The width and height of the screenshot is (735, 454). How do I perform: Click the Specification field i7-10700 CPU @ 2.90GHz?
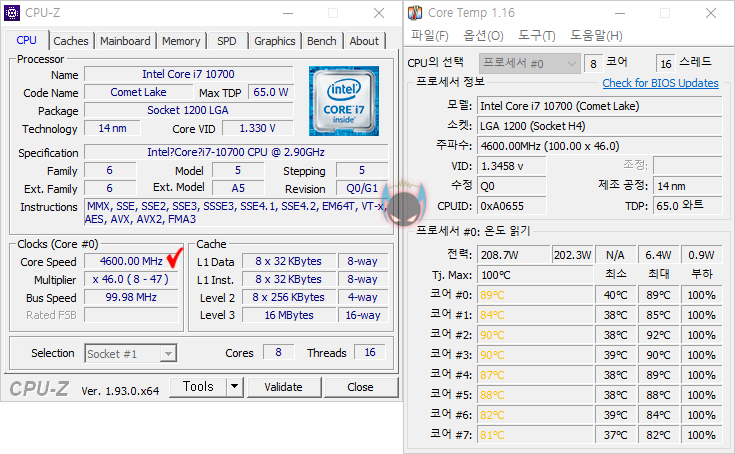[236, 152]
